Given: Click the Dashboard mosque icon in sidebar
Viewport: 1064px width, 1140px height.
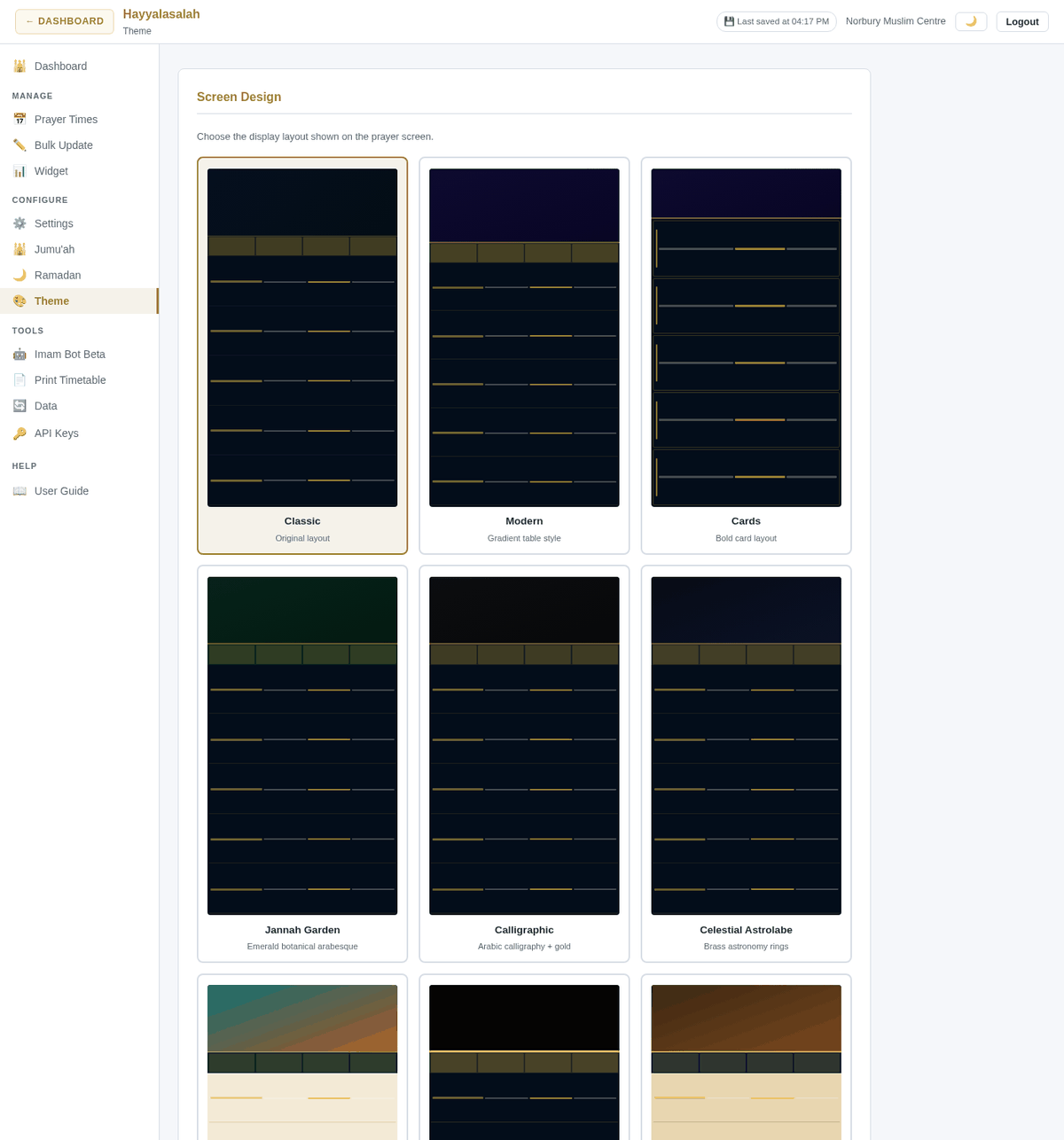Looking at the screenshot, I should click(x=20, y=66).
